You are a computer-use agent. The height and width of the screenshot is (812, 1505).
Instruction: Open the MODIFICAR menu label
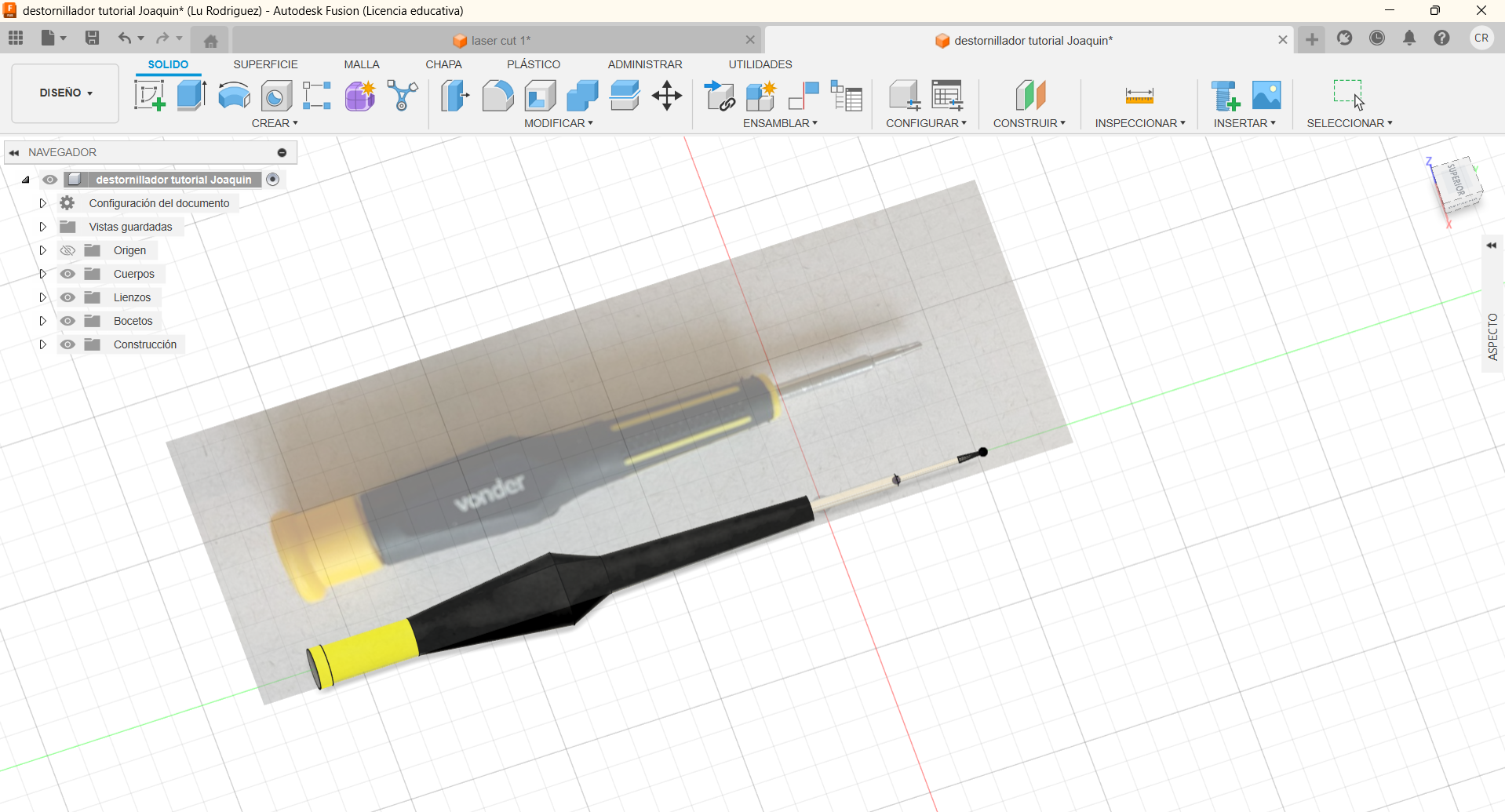pos(558,123)
